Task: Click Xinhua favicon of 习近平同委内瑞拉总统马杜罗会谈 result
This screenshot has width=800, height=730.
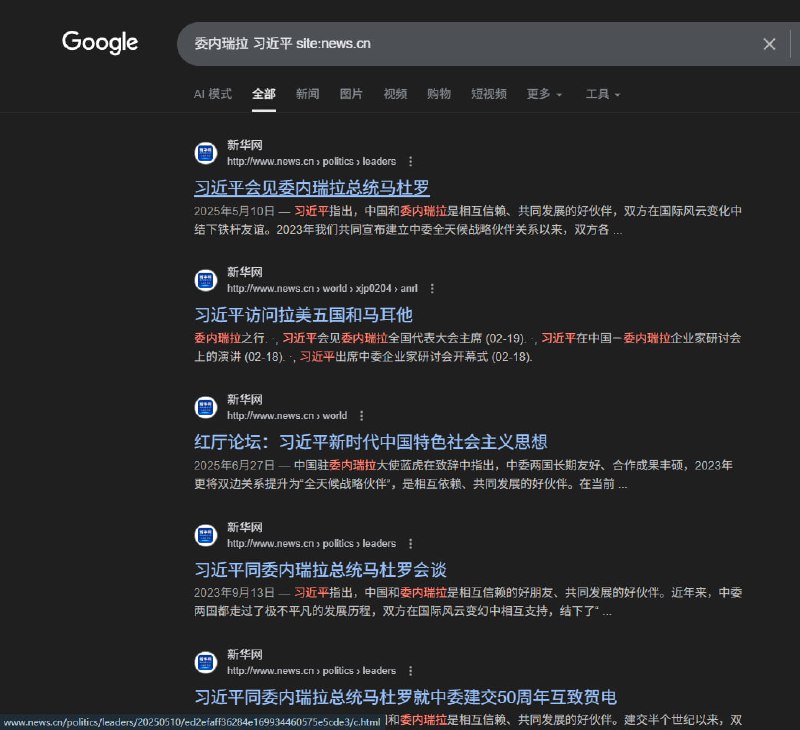Action: (206, 535)
